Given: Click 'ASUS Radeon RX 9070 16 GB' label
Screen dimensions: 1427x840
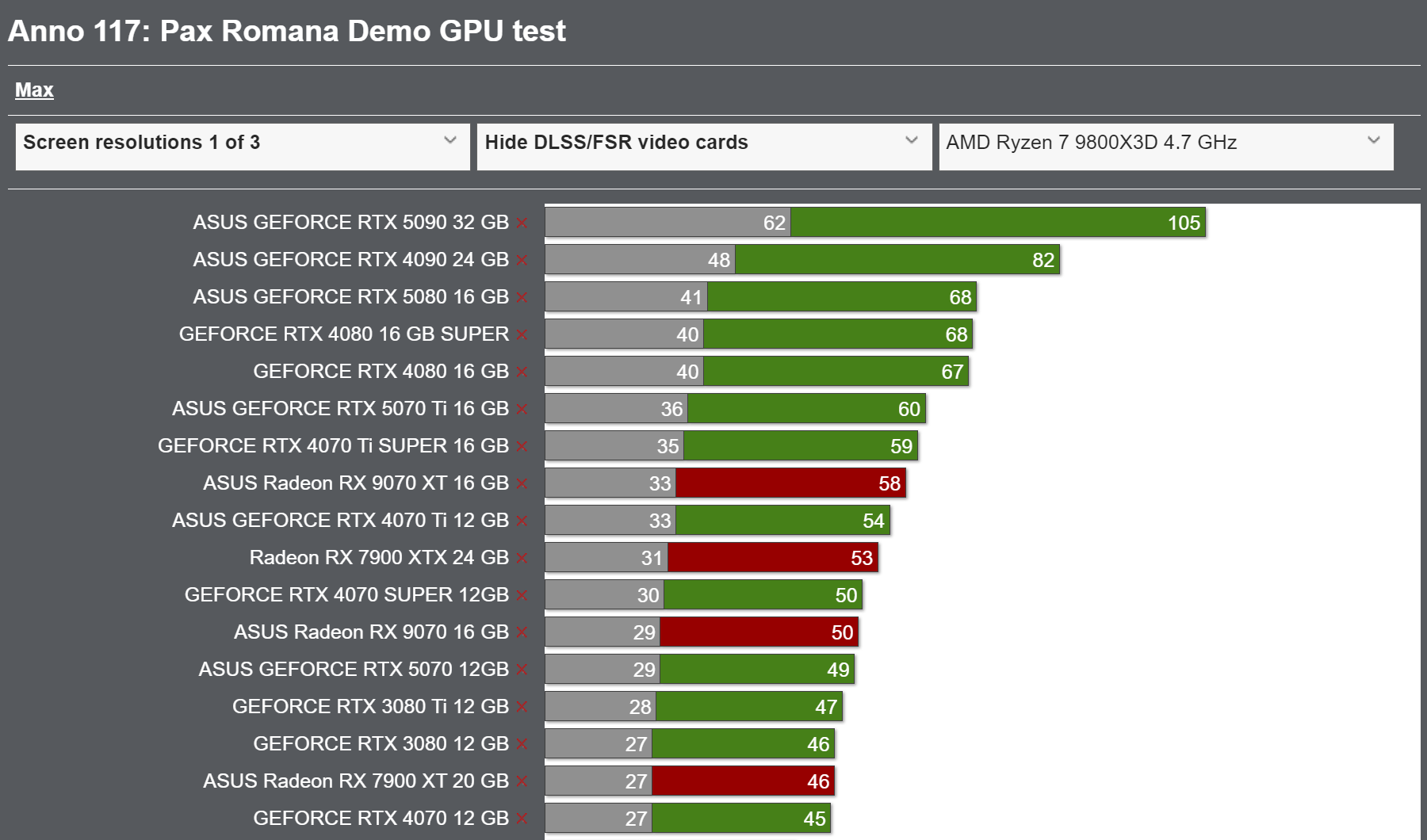Looking at the screenshot, I should click(371, 632).
